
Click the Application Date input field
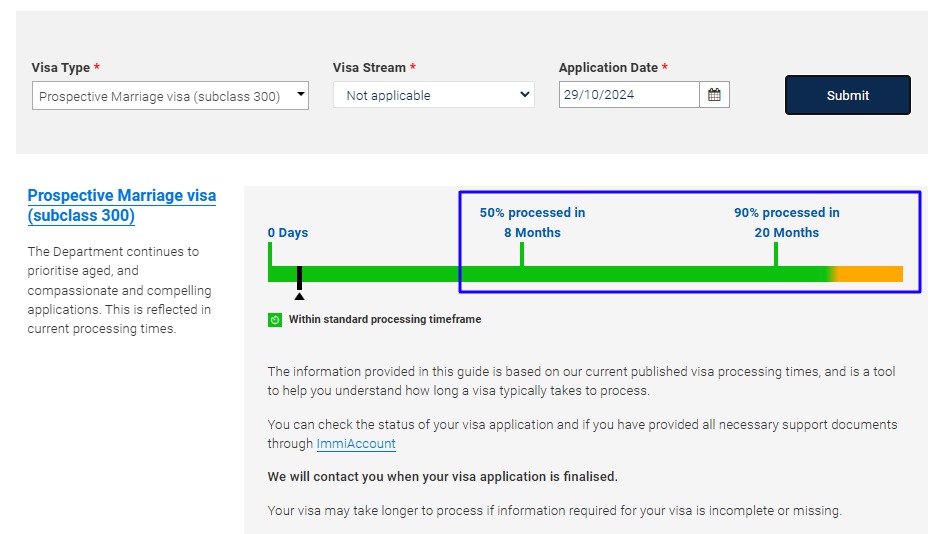click(x=629, y=95)
